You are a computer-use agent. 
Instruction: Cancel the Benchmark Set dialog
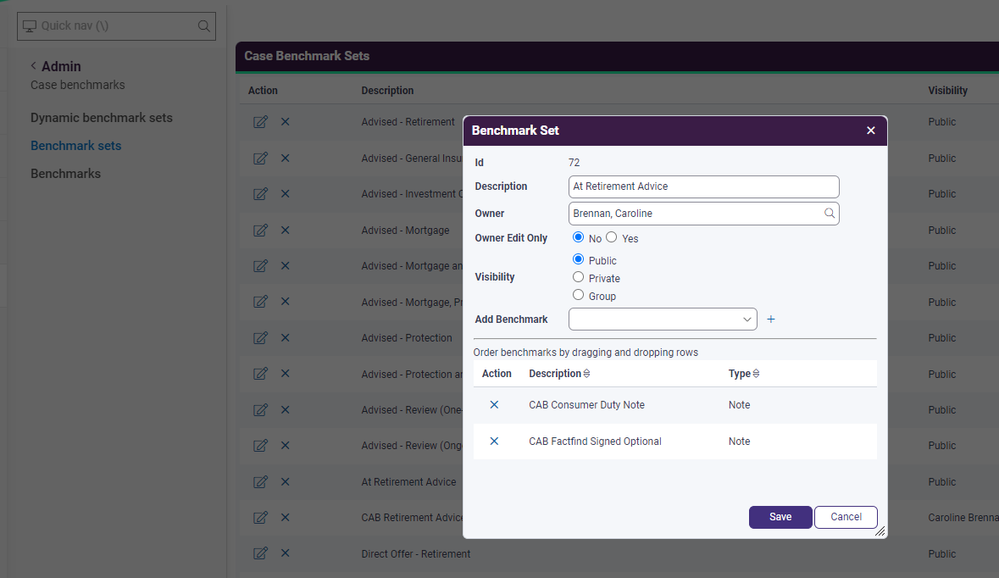point(845,517)
